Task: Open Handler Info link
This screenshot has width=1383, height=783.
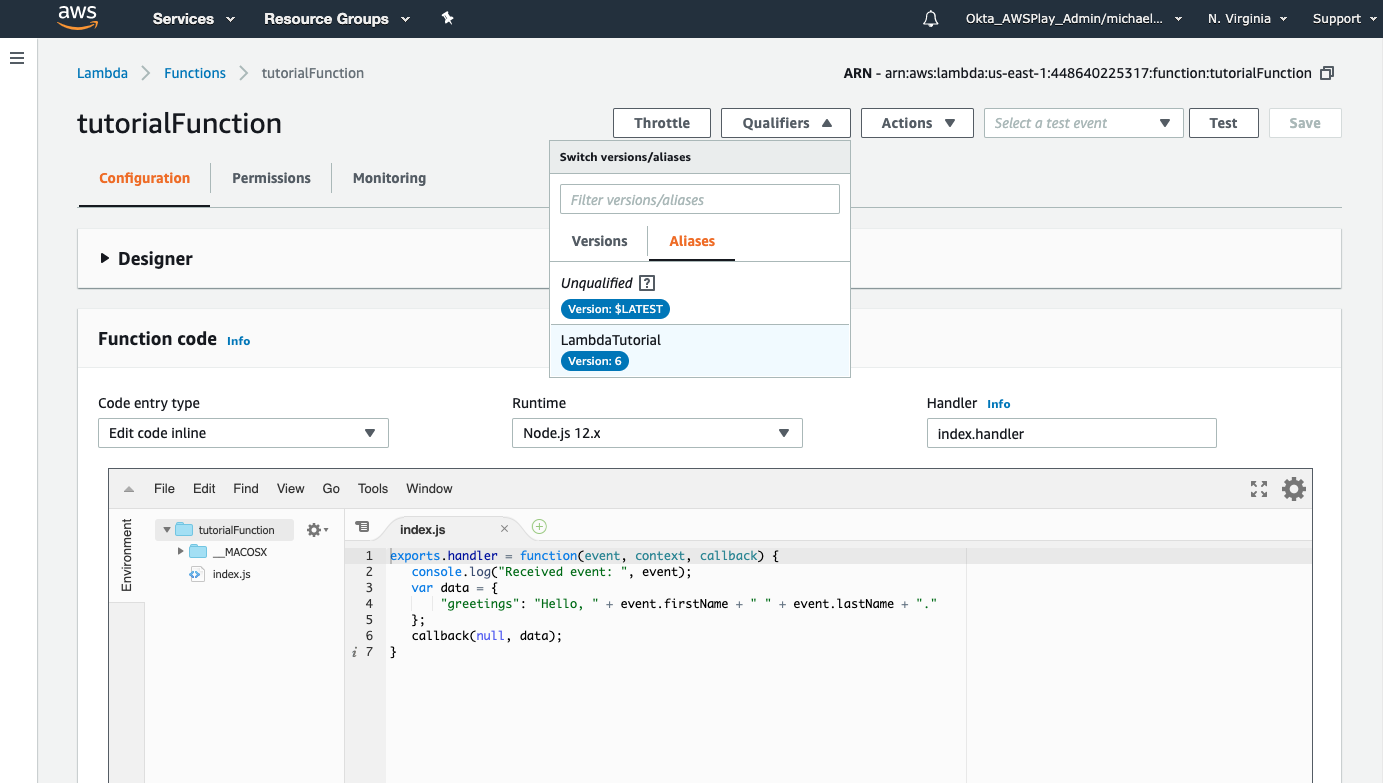Action: coord(998,404)
